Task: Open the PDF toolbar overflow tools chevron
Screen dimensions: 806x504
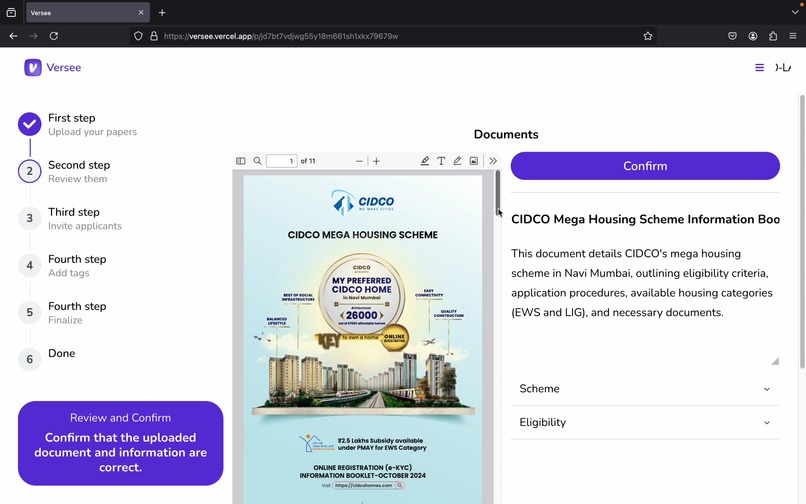Action: (x=493, y=161)
